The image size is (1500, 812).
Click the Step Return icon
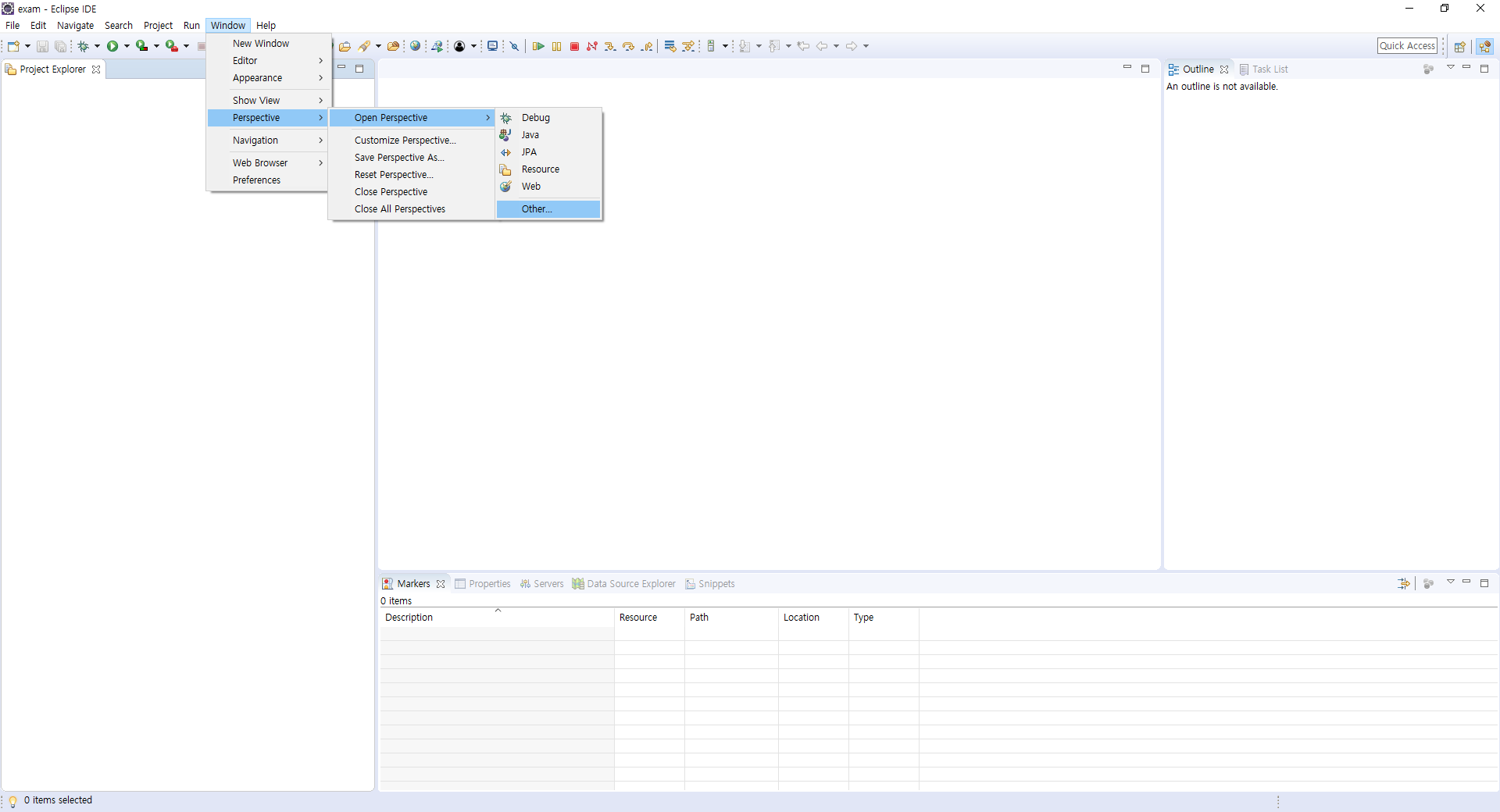tap(647, 46)
